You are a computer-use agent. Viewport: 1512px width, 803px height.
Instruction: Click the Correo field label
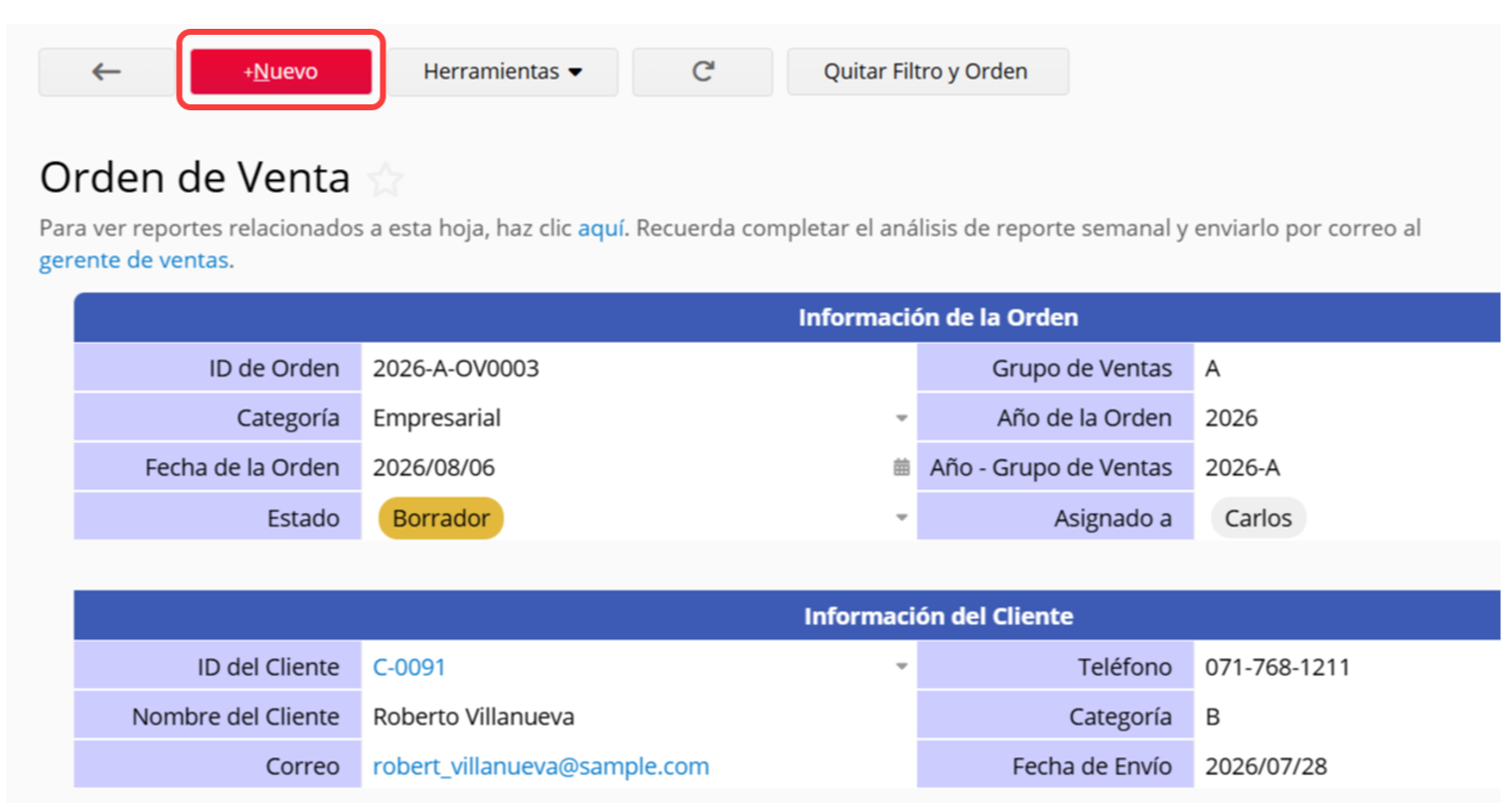[x=303, y=766]
